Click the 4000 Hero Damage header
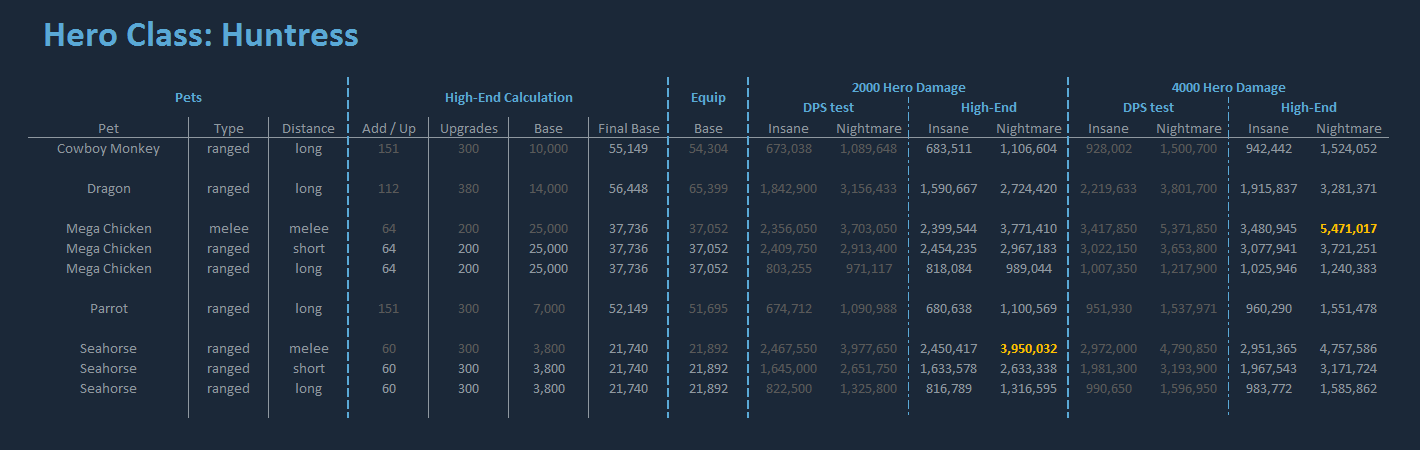This screenshot has width=1420, height=450. point(1228,88)
